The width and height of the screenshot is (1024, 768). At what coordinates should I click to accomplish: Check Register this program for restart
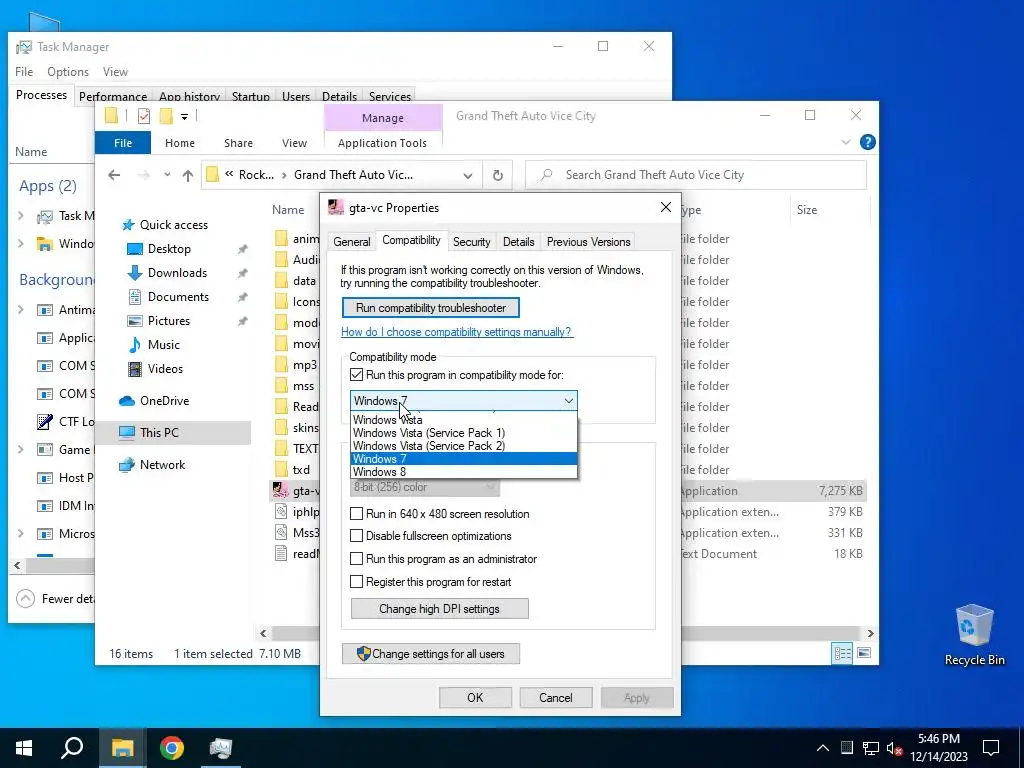357,582
